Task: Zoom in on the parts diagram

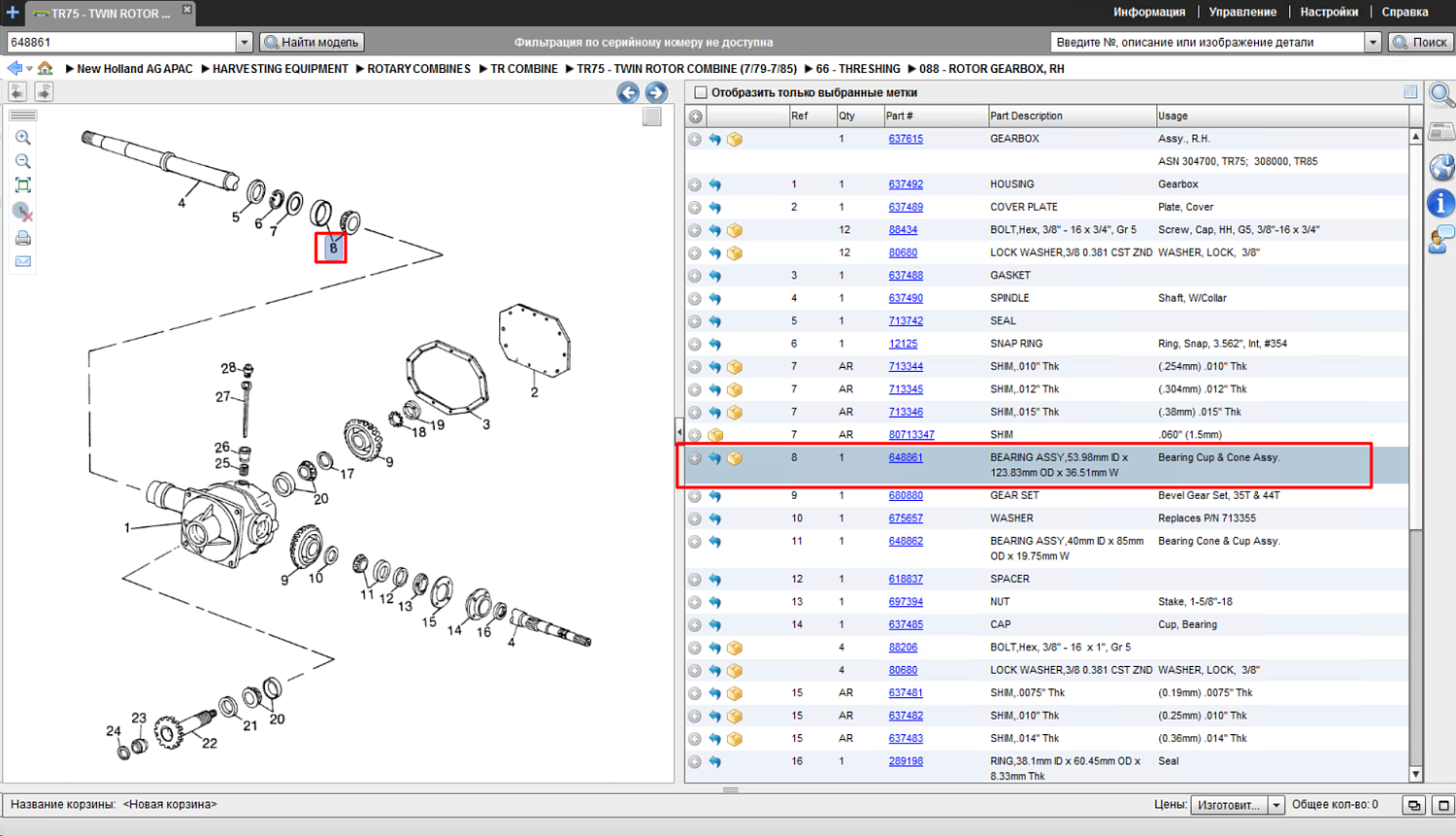Action: coord(23,138)
